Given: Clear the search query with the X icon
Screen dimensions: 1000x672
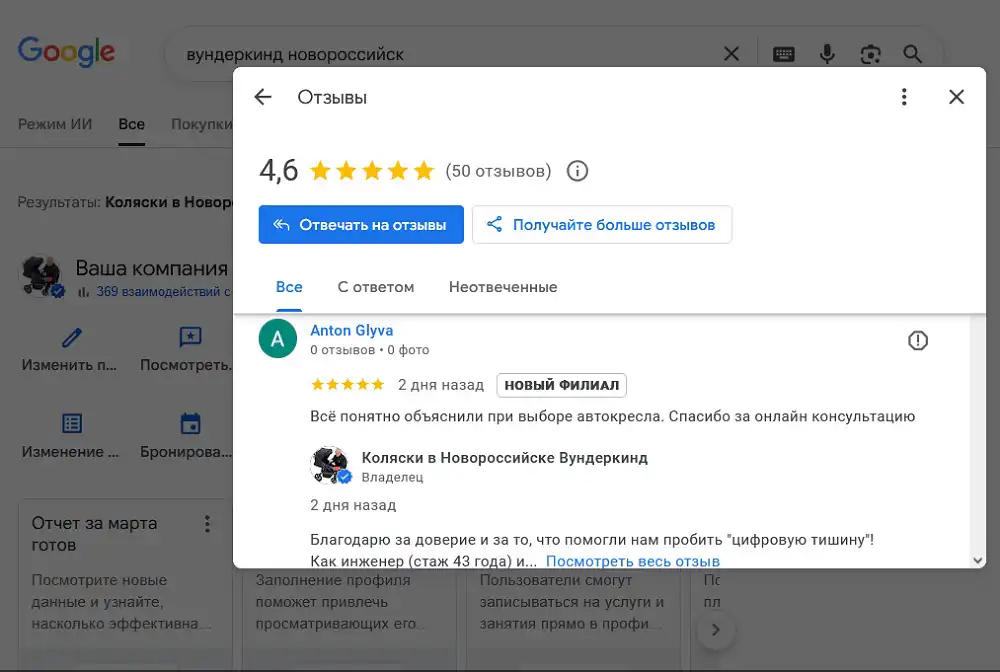Looking at the screenshot, I should pos(731,54).
